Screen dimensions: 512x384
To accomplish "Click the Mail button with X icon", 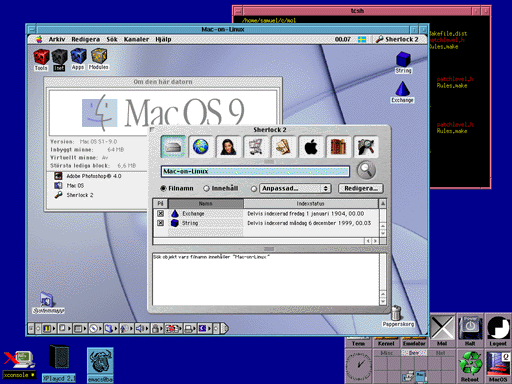I will (442, 330).
